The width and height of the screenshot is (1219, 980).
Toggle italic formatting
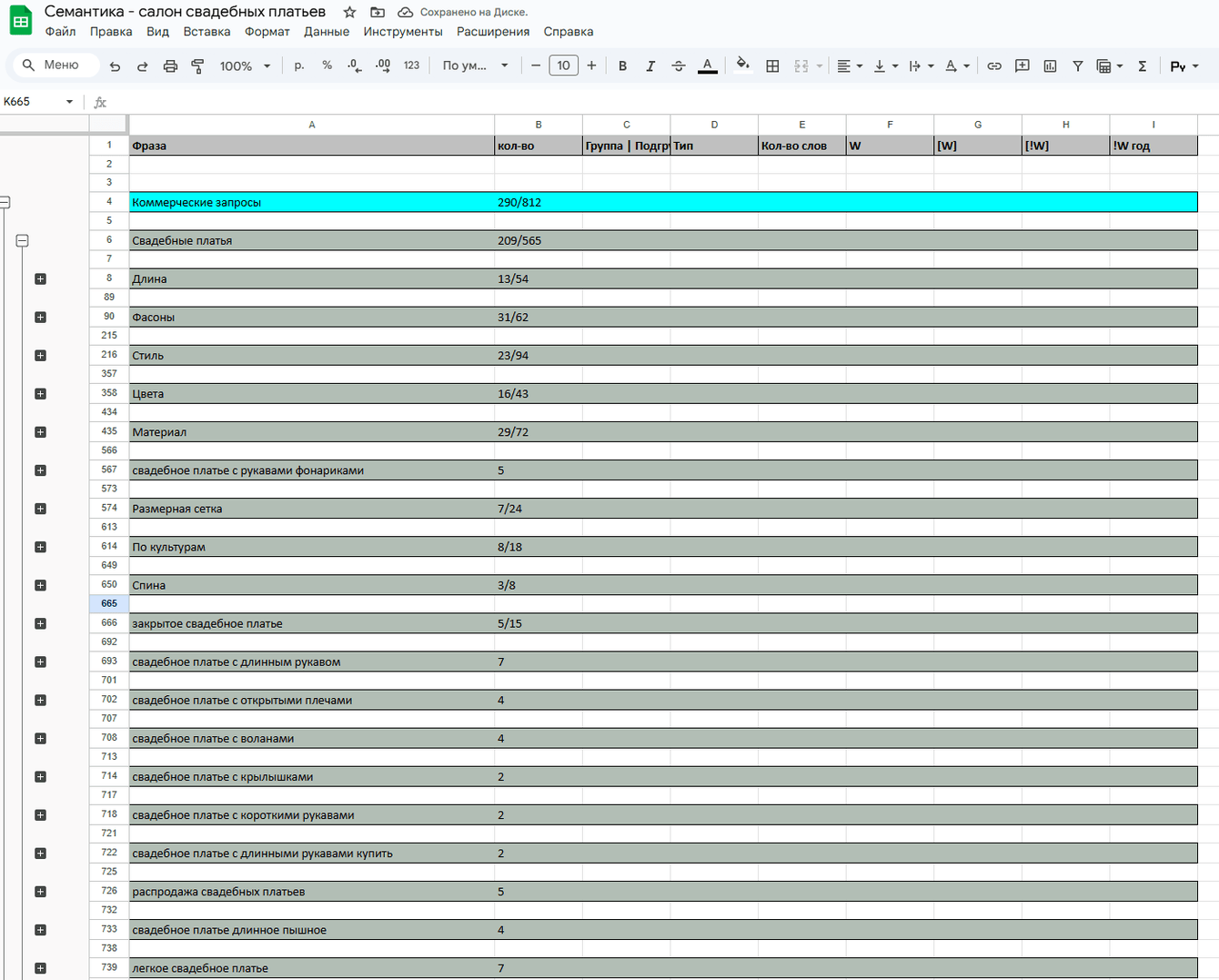pos(650,66)
